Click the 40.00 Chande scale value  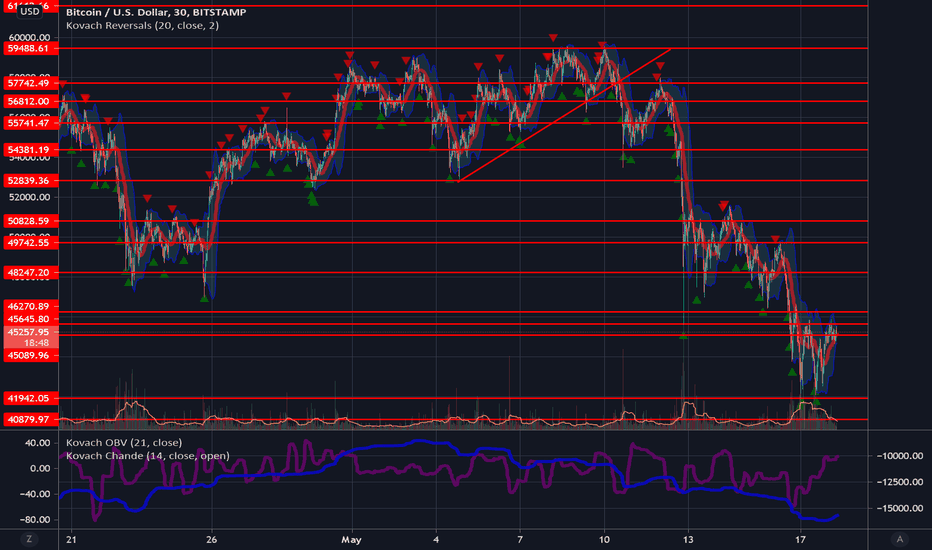point(37,443)
